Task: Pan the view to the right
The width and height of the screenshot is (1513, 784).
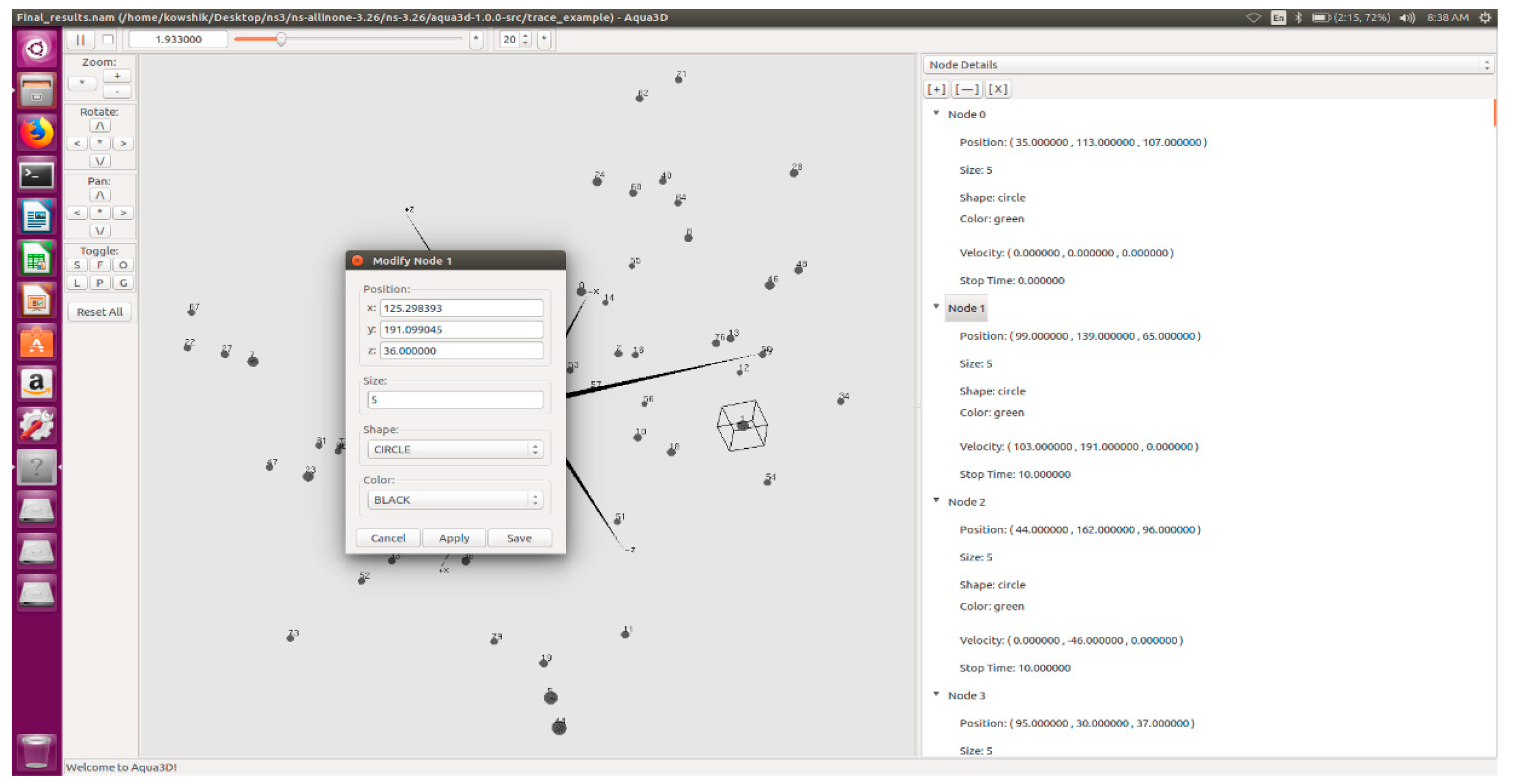Action: coord(123,213)
